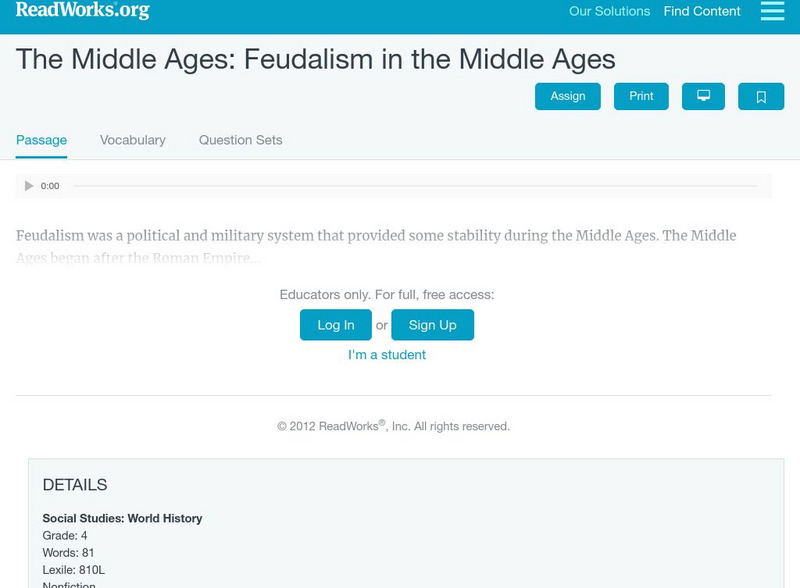Open the Vocabulary tab
800x588 pixels.
pyautogui.click(x=133, y=140)
